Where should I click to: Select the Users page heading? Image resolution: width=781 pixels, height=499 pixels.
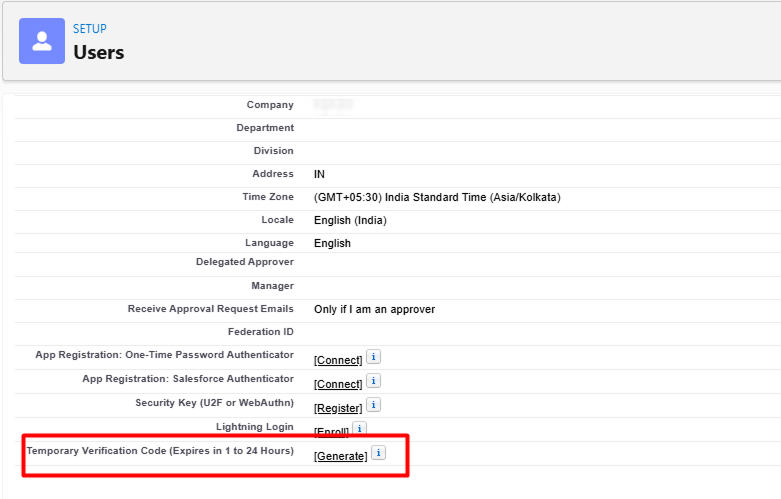point(99,52)
